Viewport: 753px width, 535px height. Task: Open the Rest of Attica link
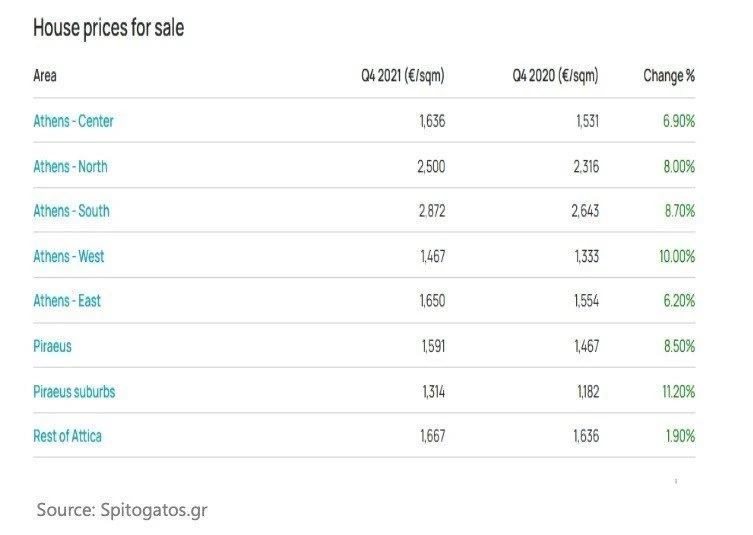pos(67,436)
